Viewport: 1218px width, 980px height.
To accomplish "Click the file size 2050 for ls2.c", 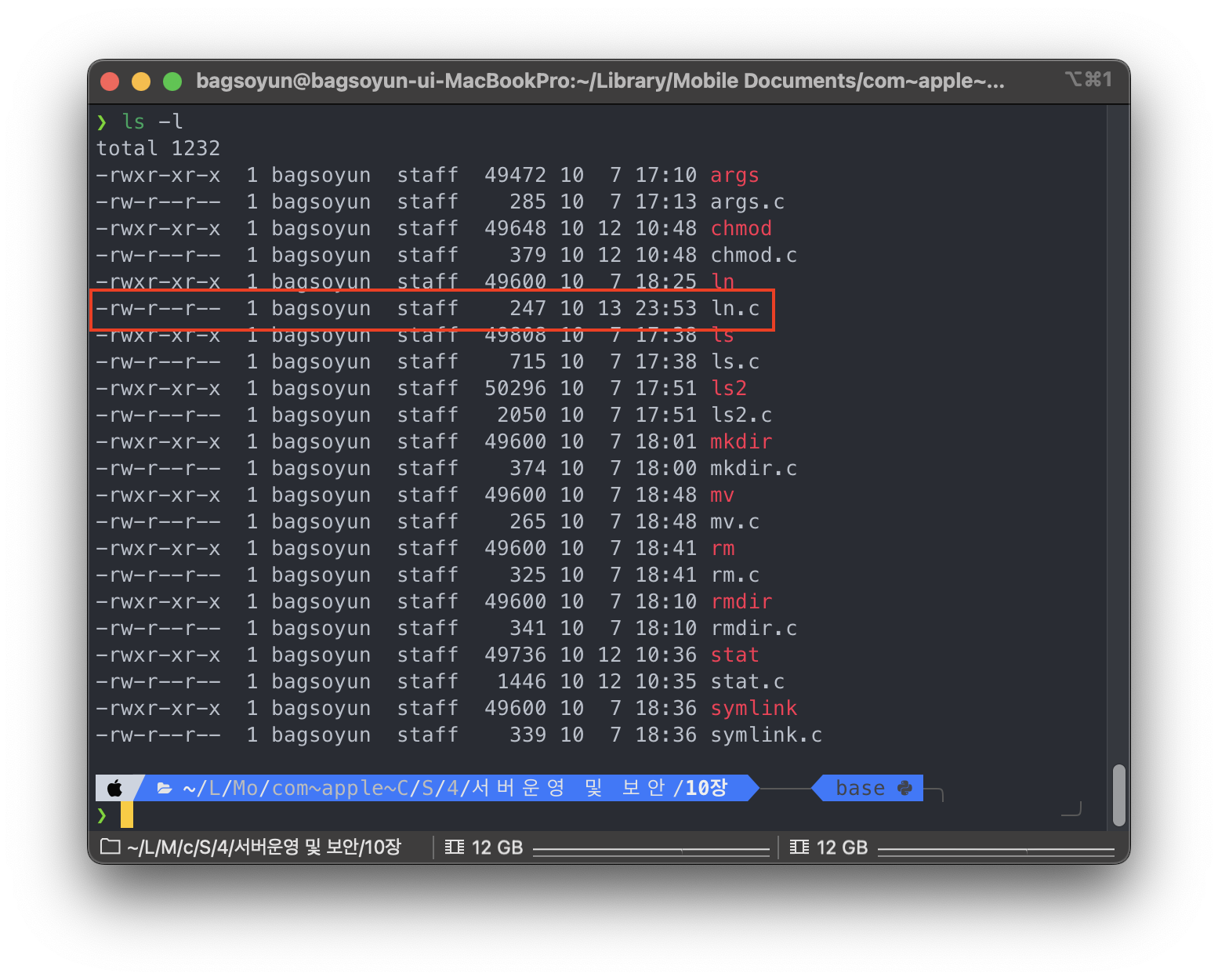I will pos(521,415).
